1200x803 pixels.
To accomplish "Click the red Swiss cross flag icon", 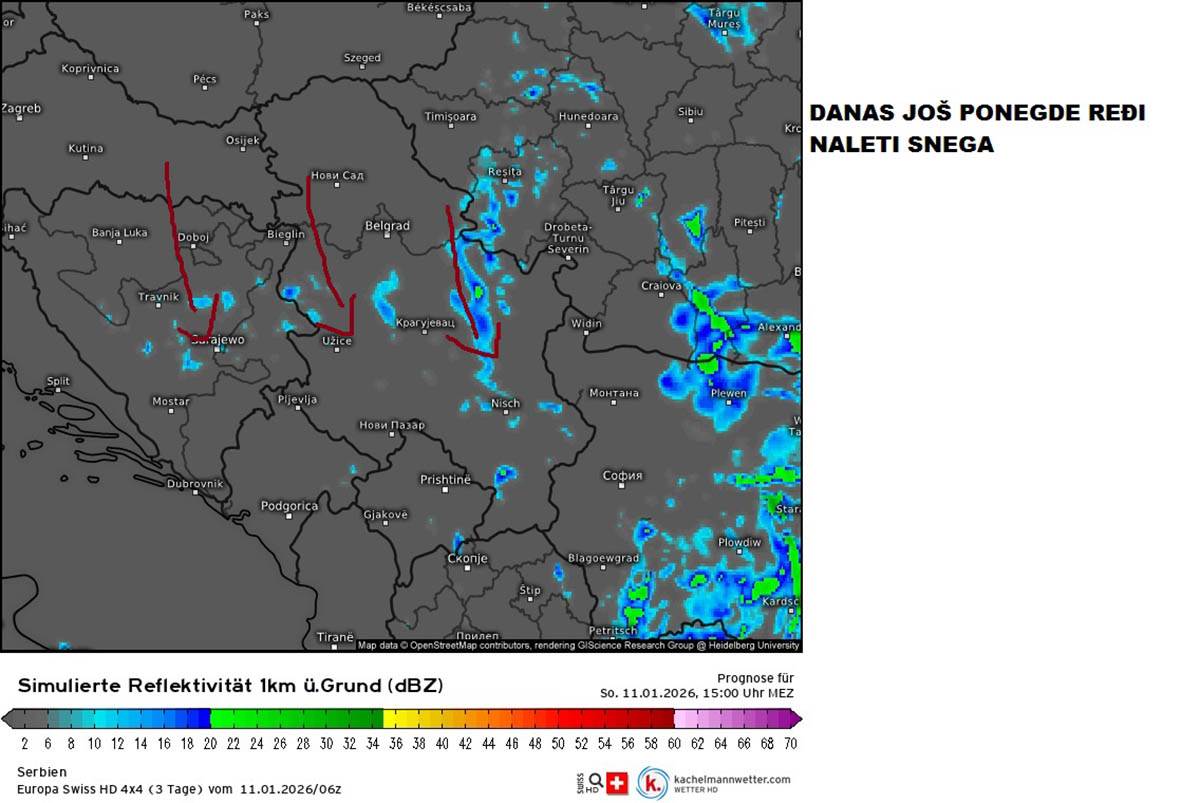I will 617,783.
